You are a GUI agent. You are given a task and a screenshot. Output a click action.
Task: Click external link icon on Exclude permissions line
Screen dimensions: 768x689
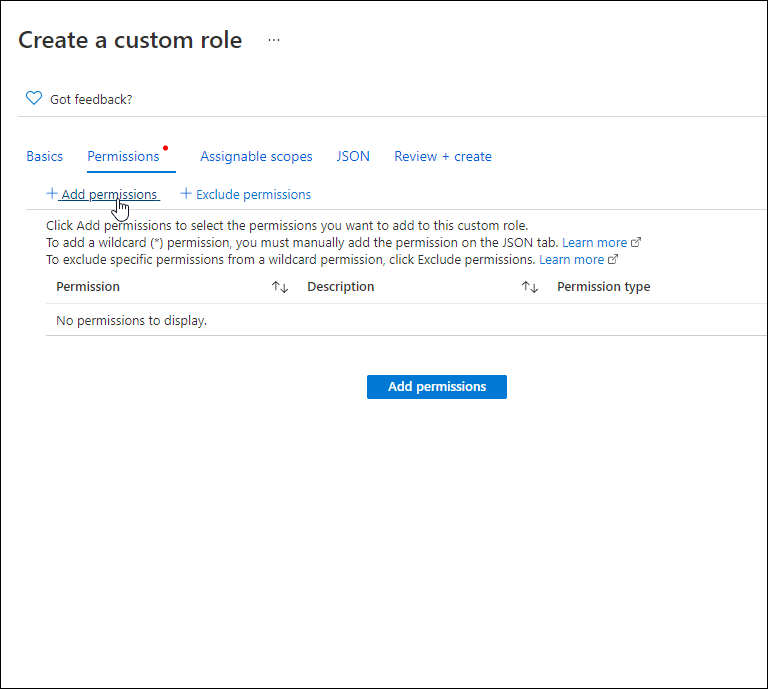[613, 260]
